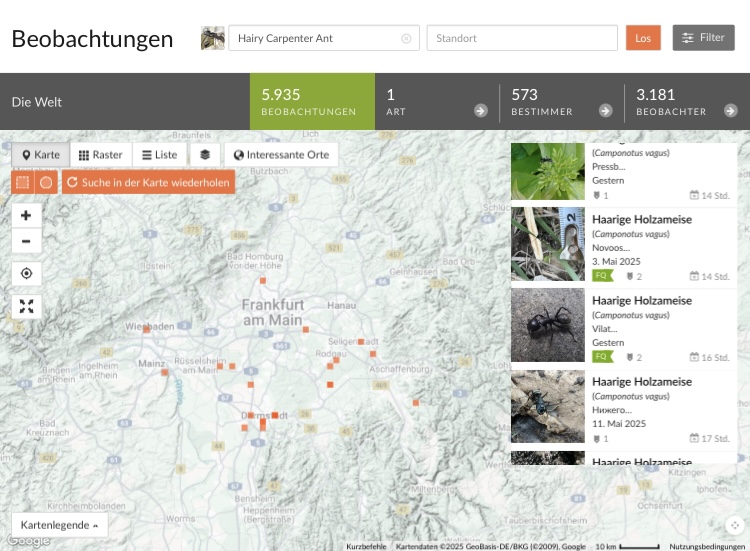The image size is (750, 551).
Task: Click the Standort input field
Action: (522, 38)
